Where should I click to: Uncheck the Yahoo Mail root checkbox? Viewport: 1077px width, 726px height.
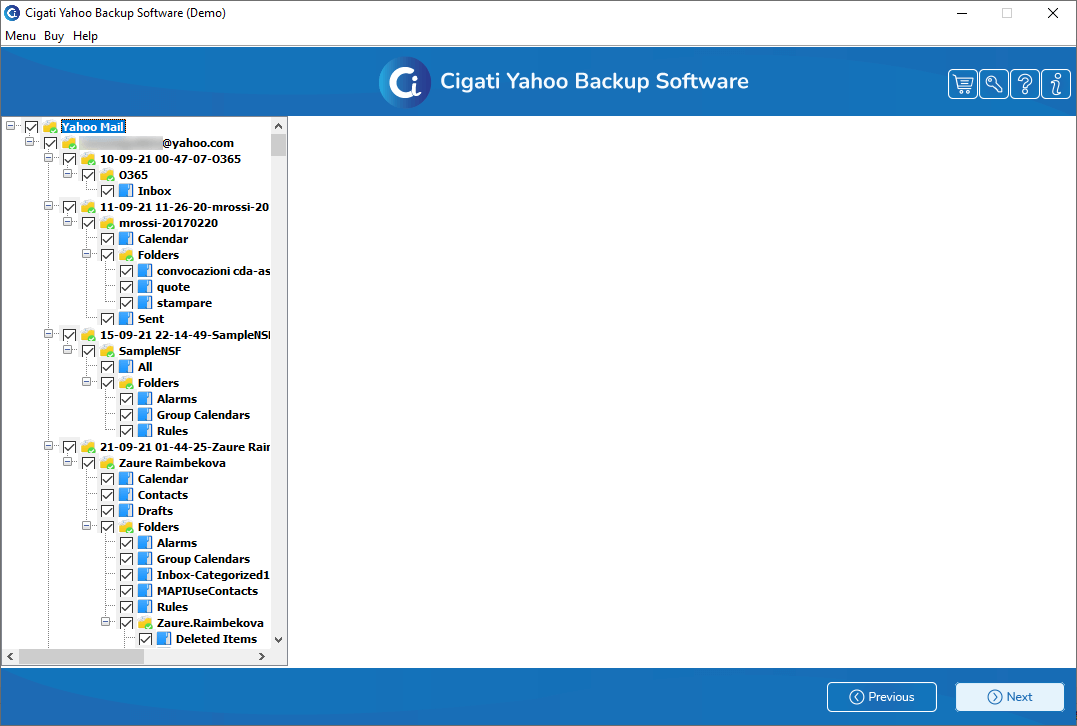[32, 127]
